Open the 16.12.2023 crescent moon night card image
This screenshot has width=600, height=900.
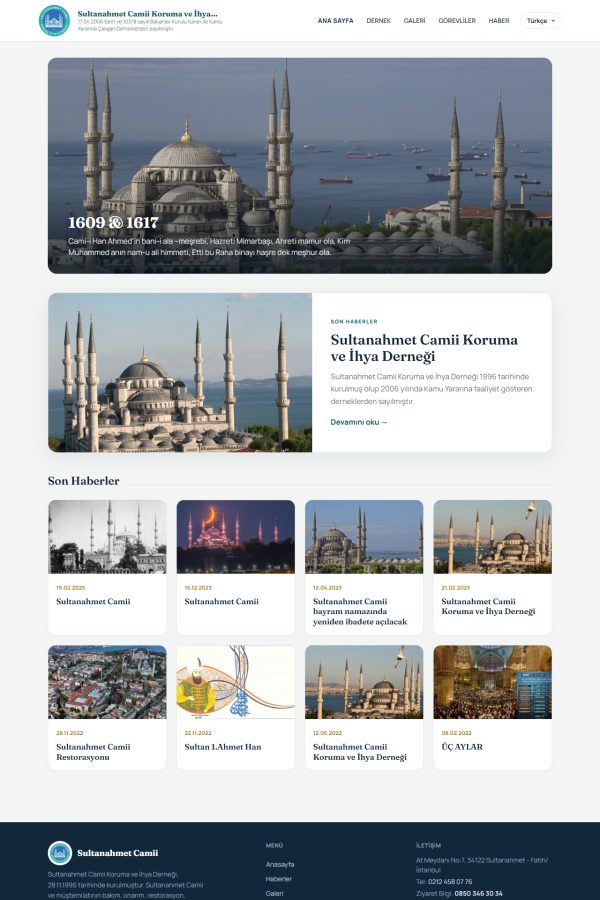pos(235,537)
